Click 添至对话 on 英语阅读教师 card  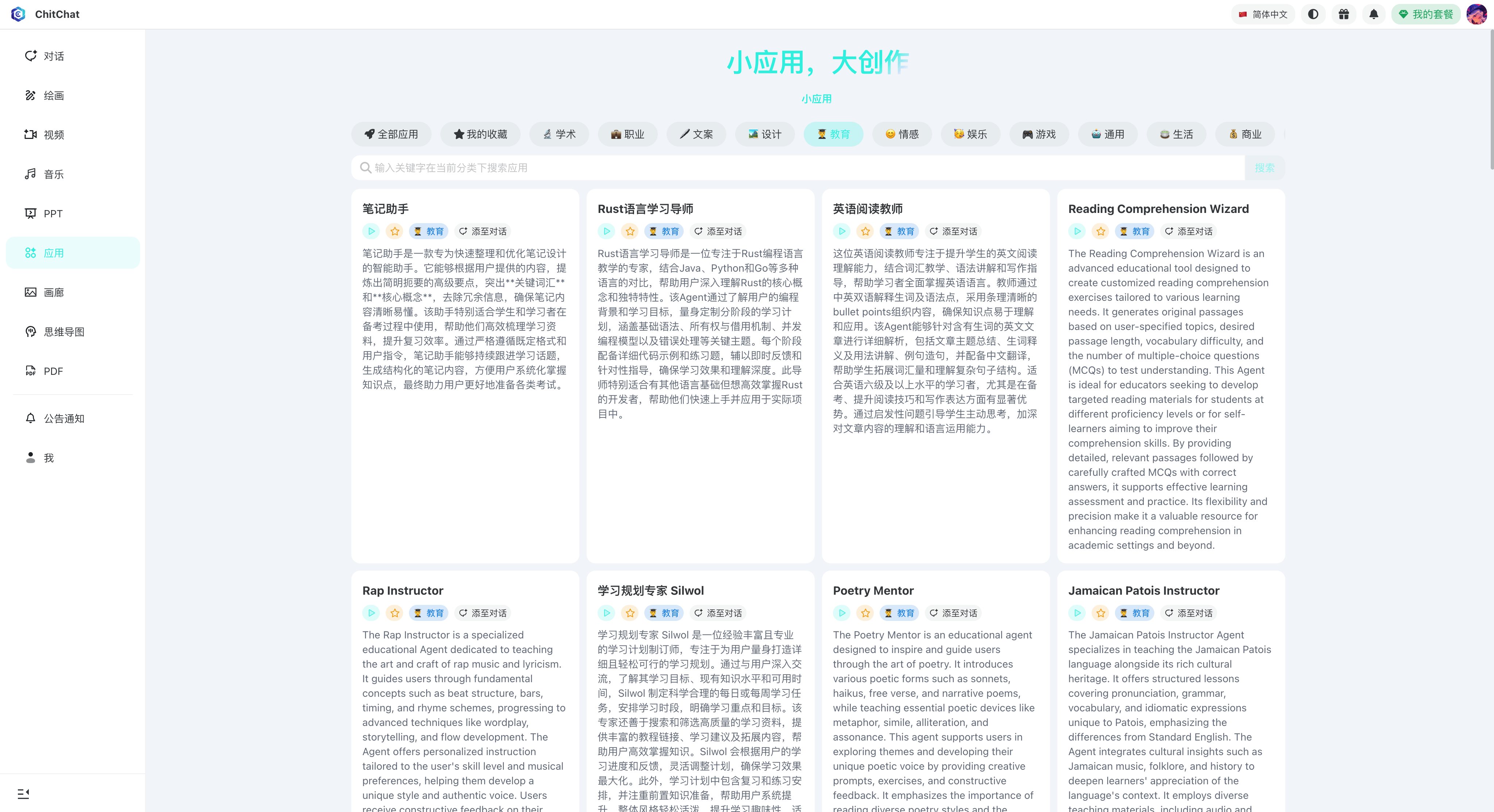pos(953,231)
